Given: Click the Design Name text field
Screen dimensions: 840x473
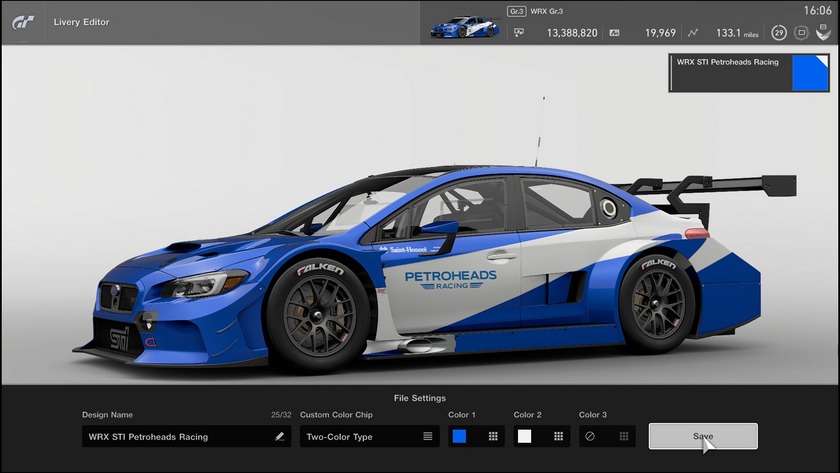Looking at the screenshot, I should [175, 436].
